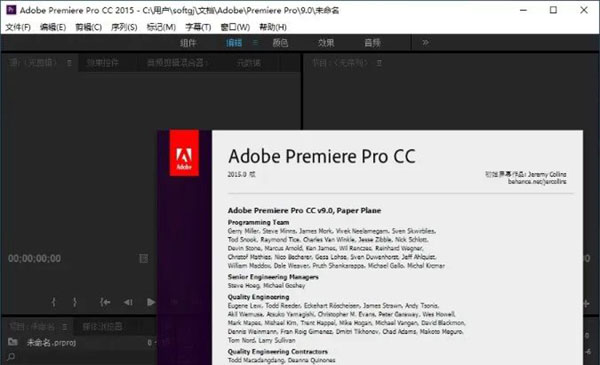Close the Premiere Pro window

click(x=584, y=10)
